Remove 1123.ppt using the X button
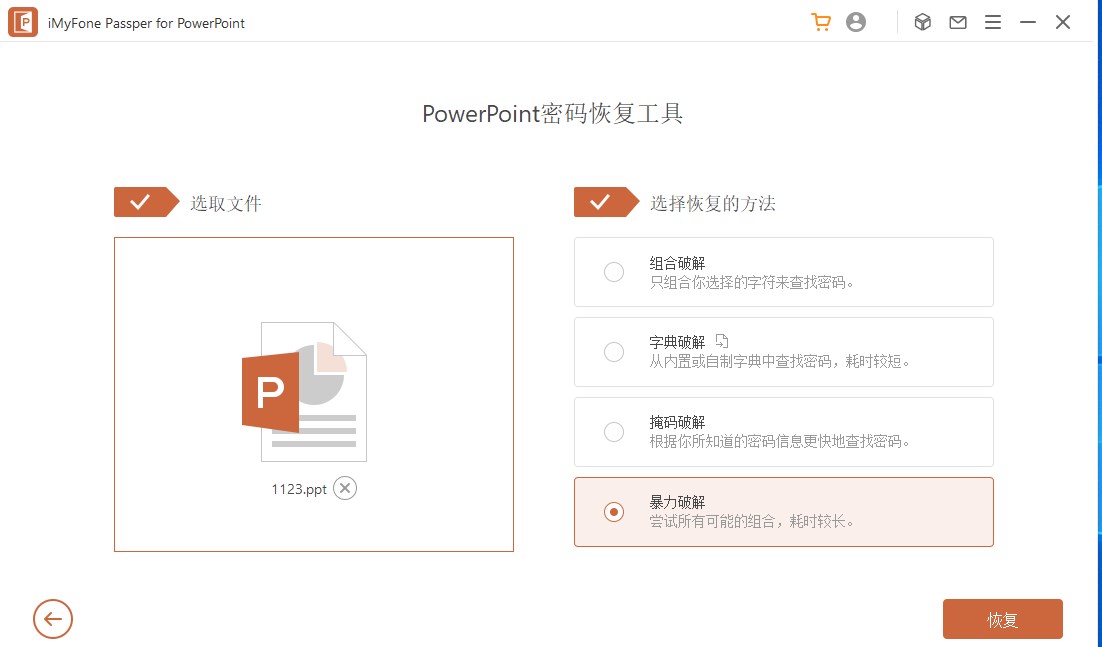Viewport: 1102px width, 647px height. click(x=344, y=488)
